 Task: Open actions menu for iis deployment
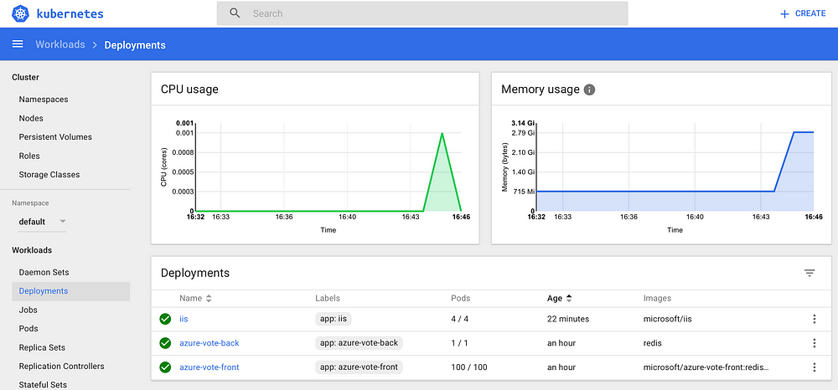(x=814, y=319)
